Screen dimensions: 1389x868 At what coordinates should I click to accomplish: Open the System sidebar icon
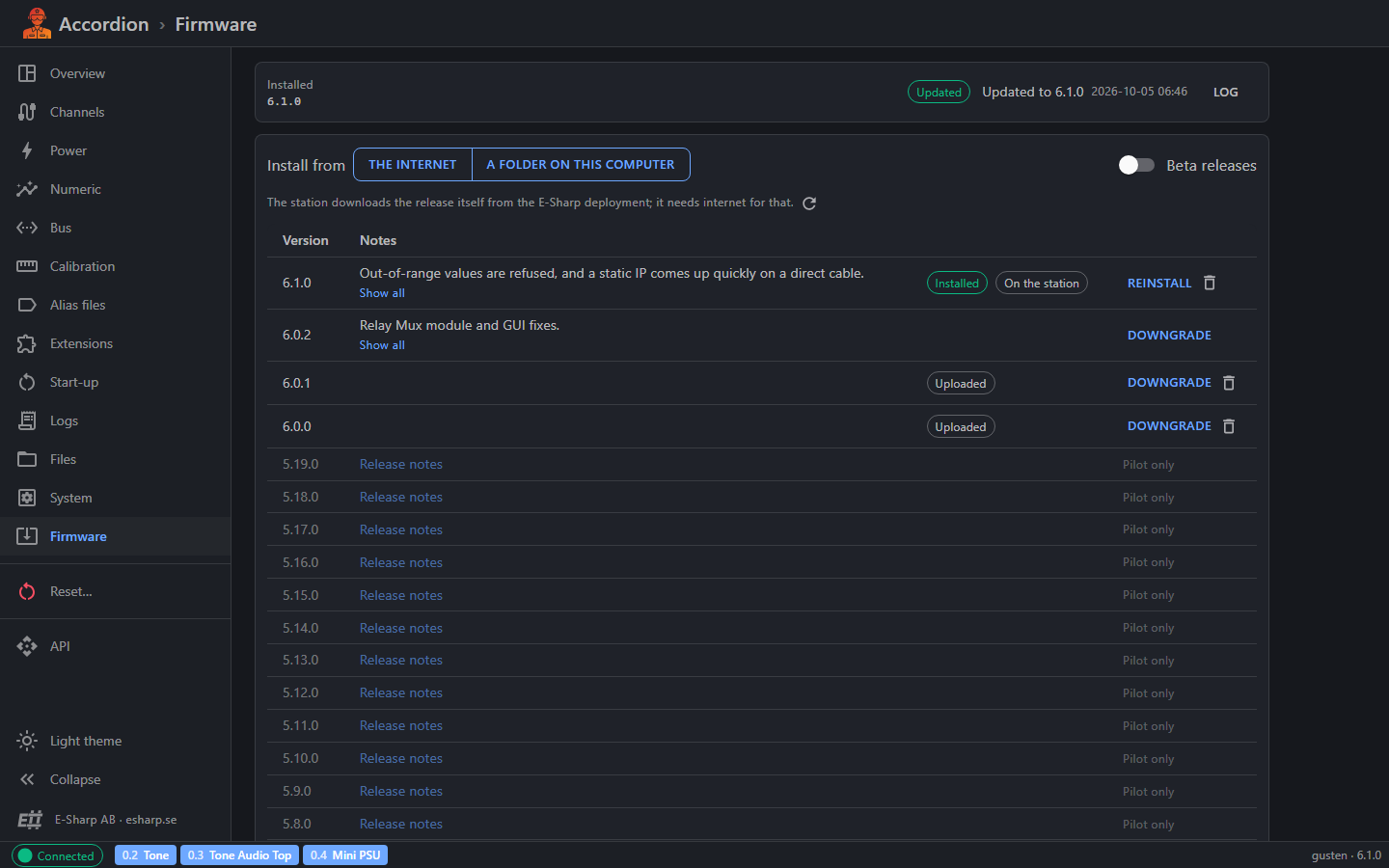coord(27,498)
